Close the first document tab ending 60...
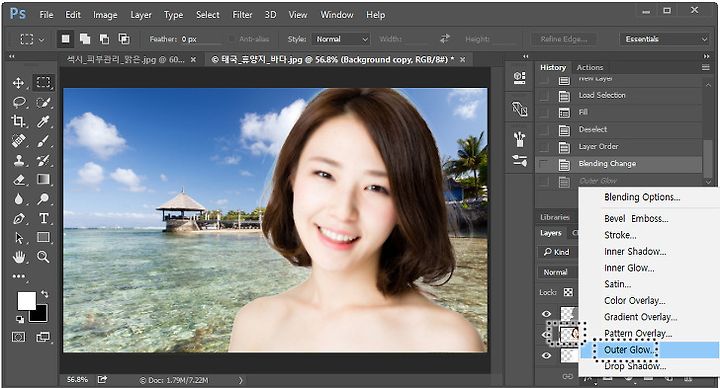 193,59
